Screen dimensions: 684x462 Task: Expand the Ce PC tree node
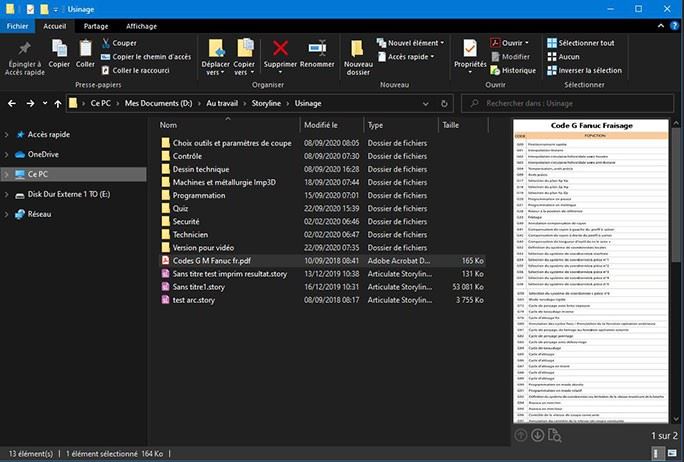(x=8, y=174)
